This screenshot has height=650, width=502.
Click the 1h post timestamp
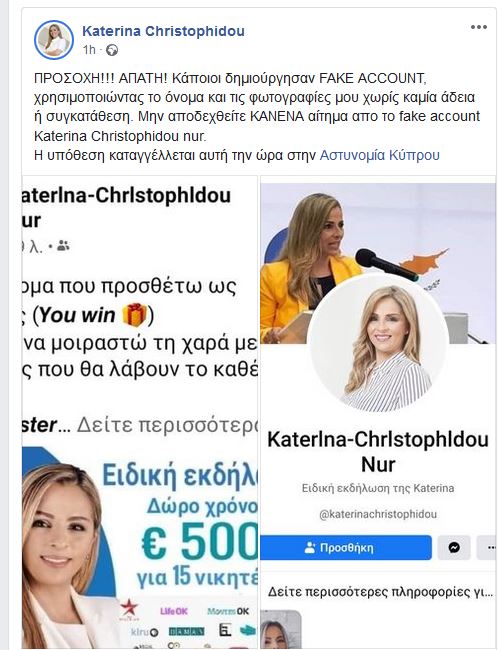(89, 50)
